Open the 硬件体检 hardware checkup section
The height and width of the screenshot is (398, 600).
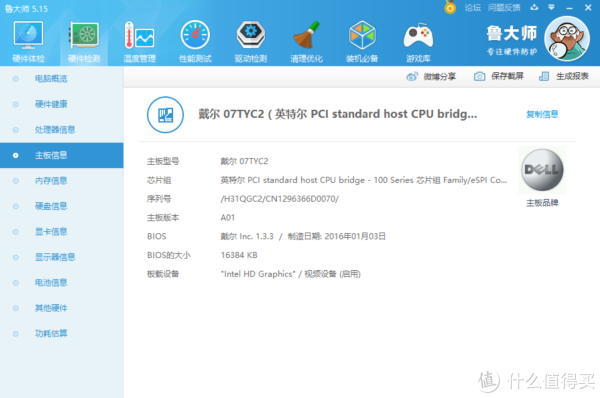pyautogui.click(x=28, y=41)
